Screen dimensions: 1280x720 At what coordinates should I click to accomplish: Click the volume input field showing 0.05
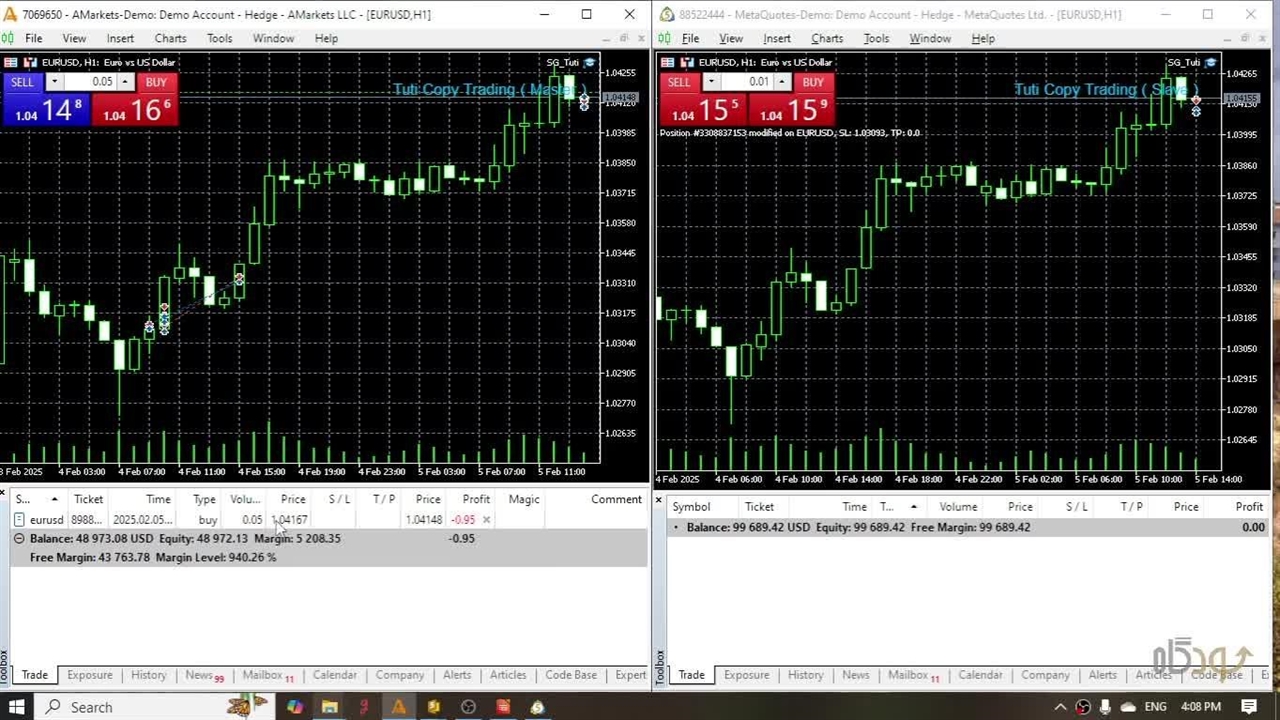[90, 82]
